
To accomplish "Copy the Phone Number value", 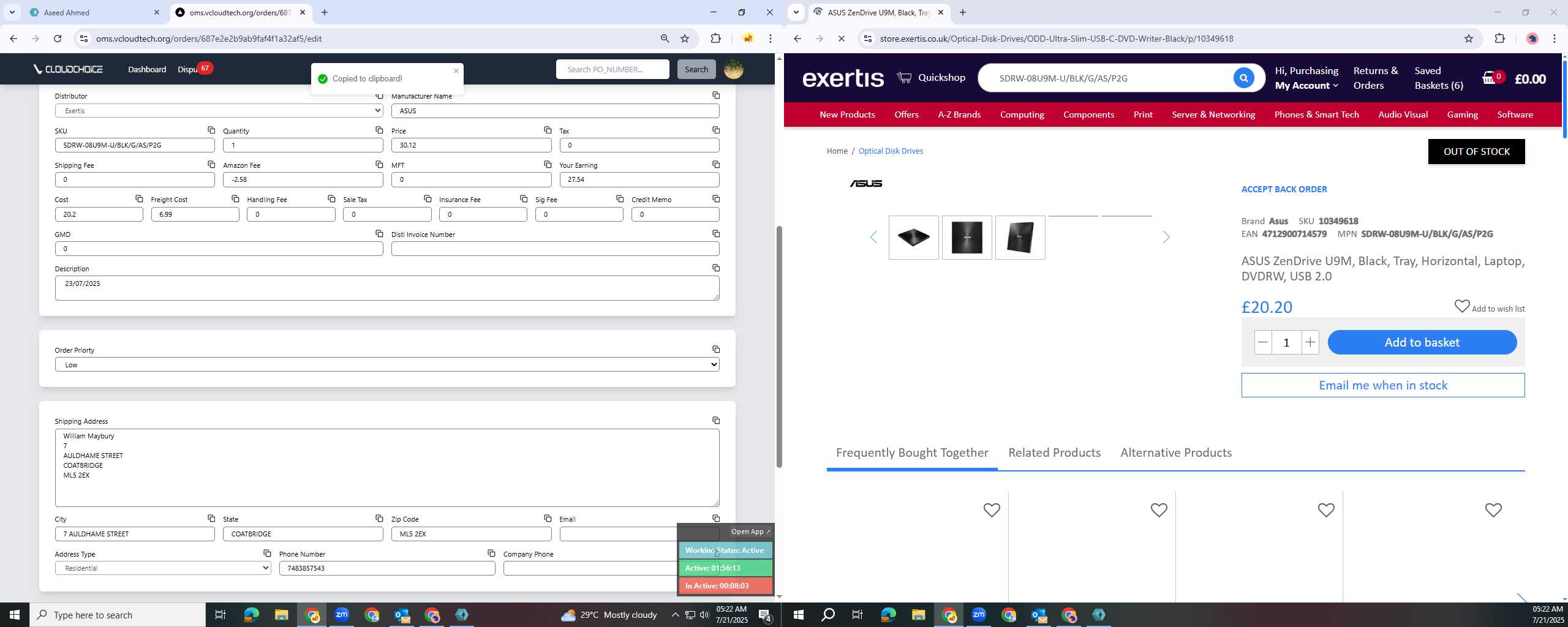I will tap(491, 553).
